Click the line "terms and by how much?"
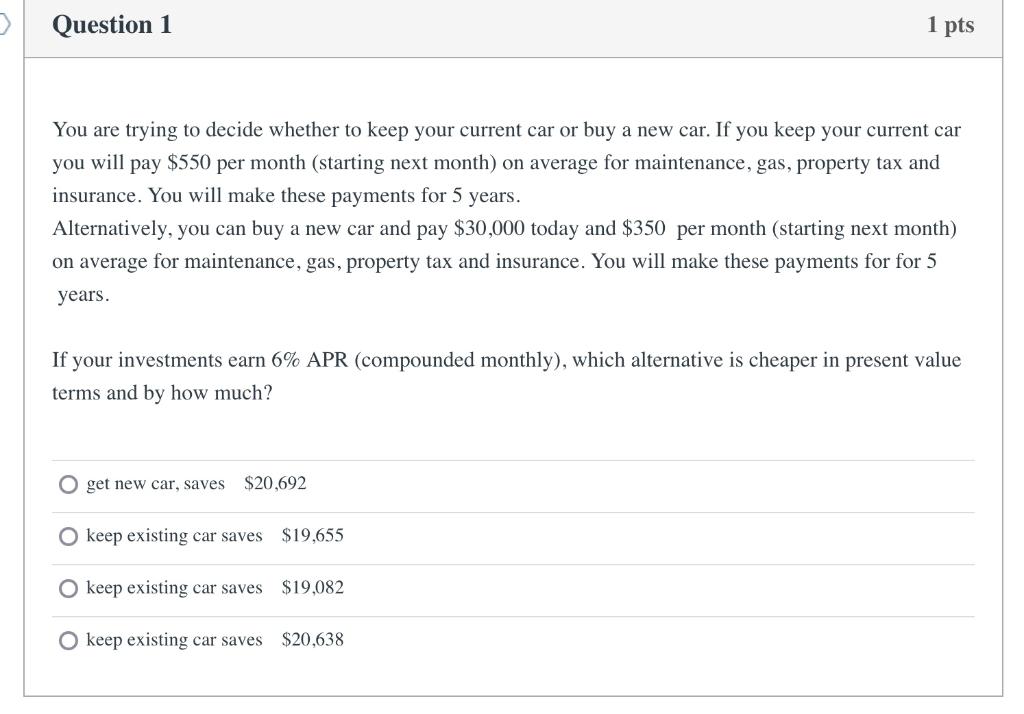The image size is (1024, 714). 162,393
